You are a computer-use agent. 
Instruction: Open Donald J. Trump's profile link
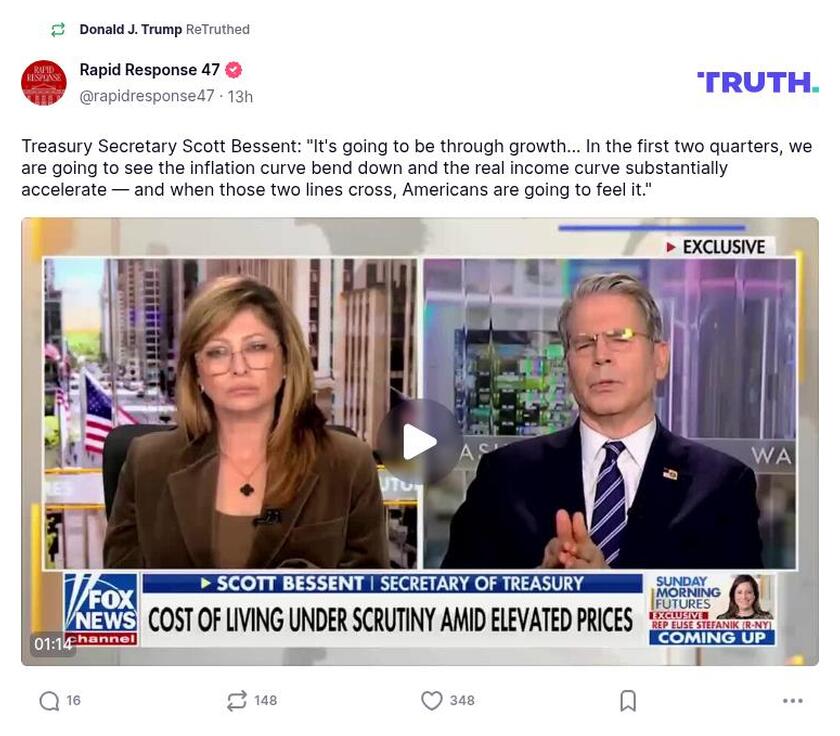pos(130,30)
